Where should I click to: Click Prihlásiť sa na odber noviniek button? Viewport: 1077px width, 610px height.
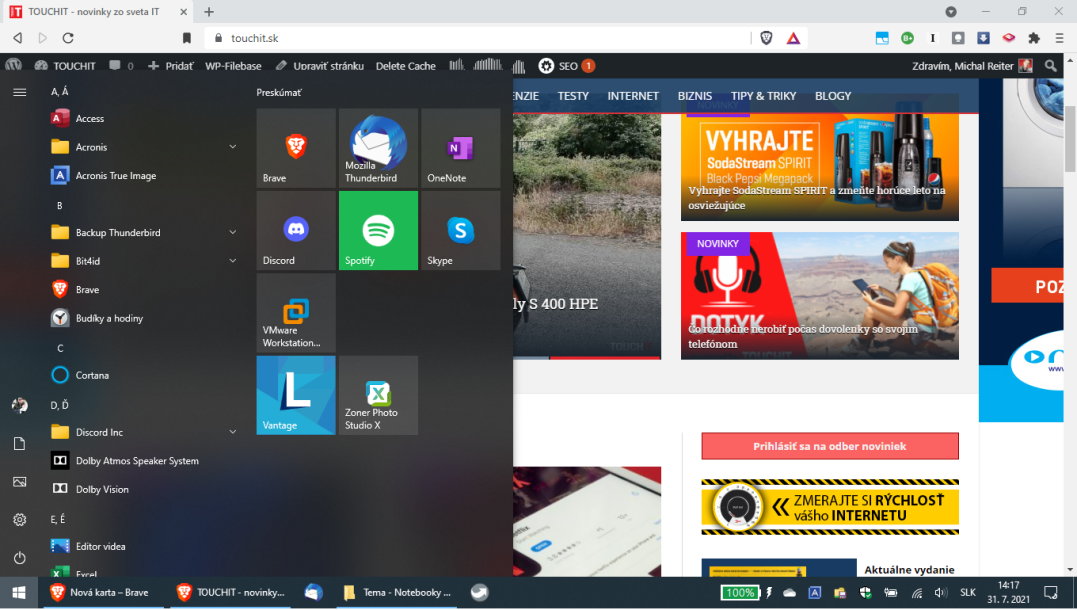click(x=829, y=446)
